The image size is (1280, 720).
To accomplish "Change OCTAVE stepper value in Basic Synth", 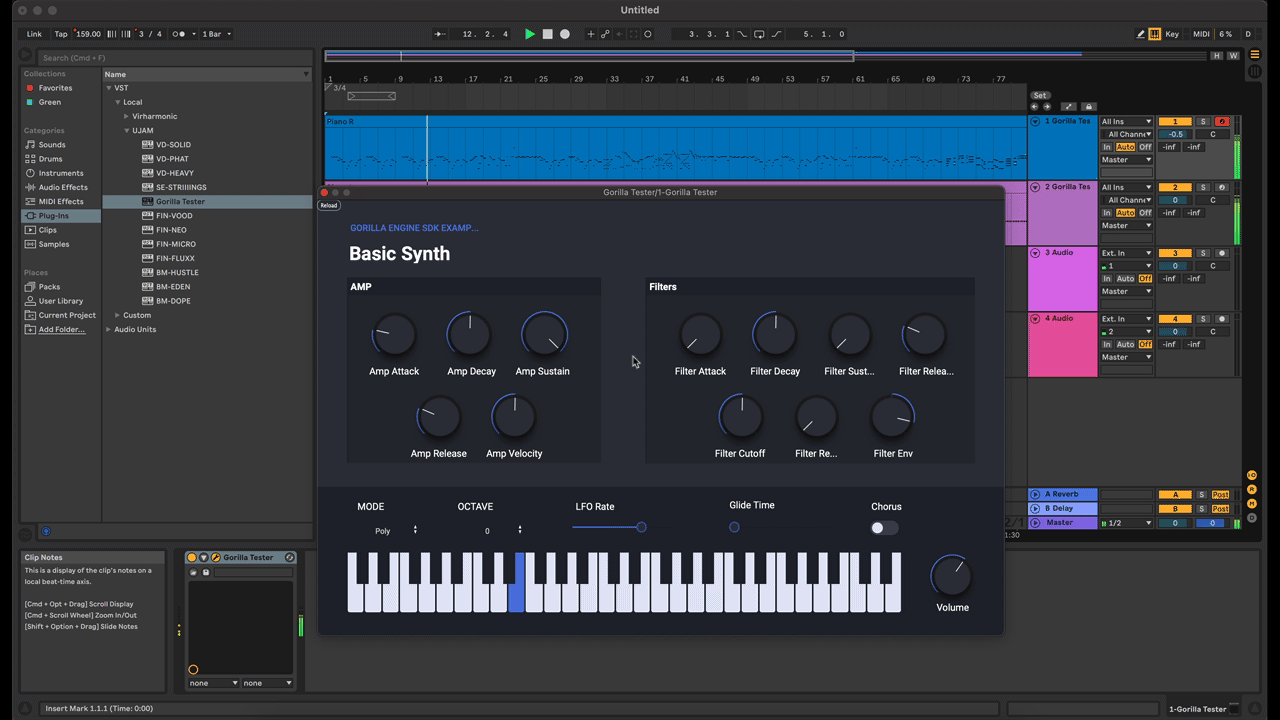I will coord(520,530).
